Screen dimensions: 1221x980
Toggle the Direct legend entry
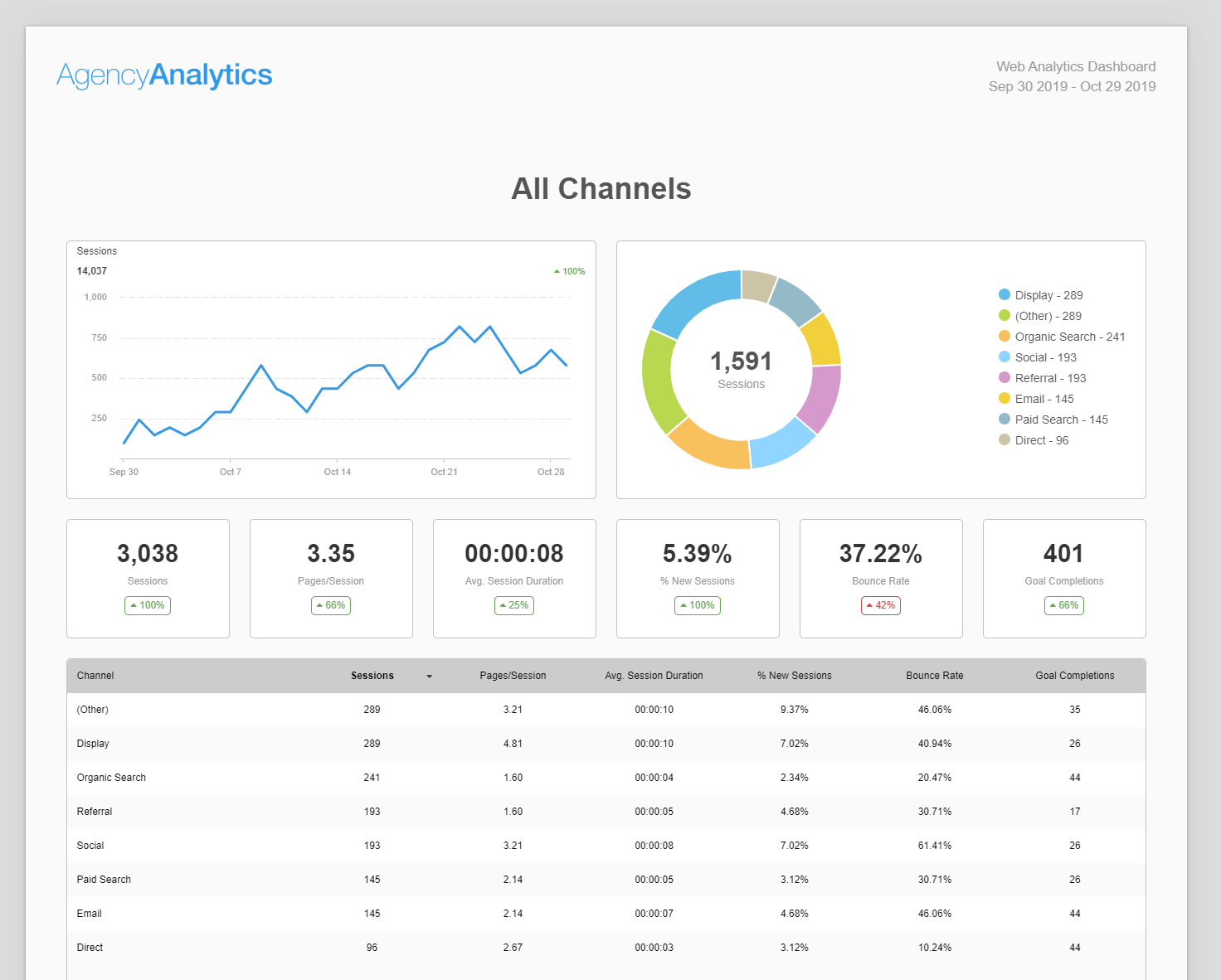coord(1034,440)
